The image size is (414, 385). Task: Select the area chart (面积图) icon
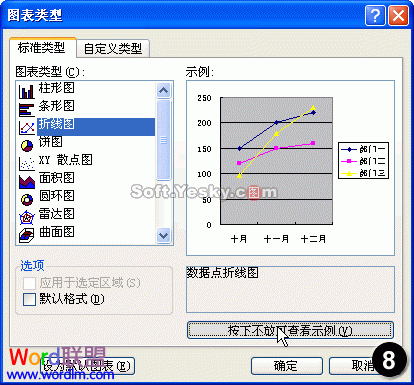pos(27,181)
